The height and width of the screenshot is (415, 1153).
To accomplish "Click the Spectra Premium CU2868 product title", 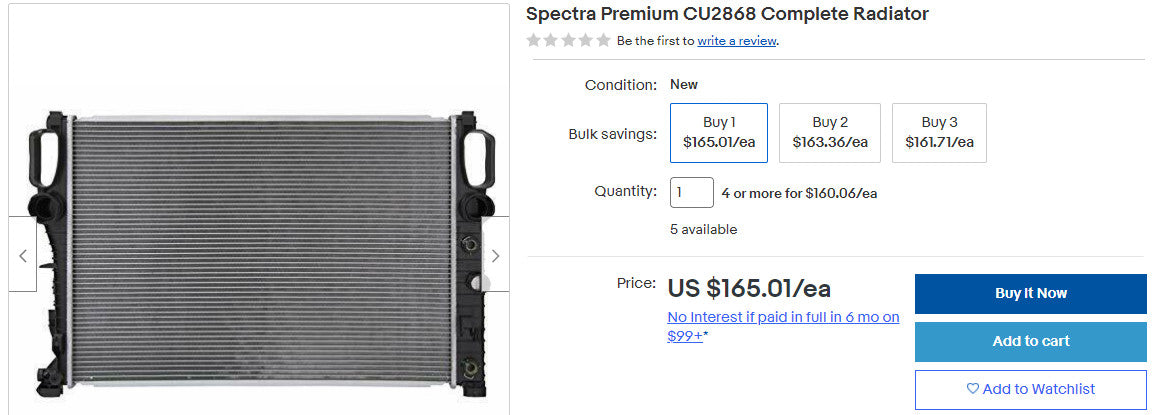I will coord(727,14).
